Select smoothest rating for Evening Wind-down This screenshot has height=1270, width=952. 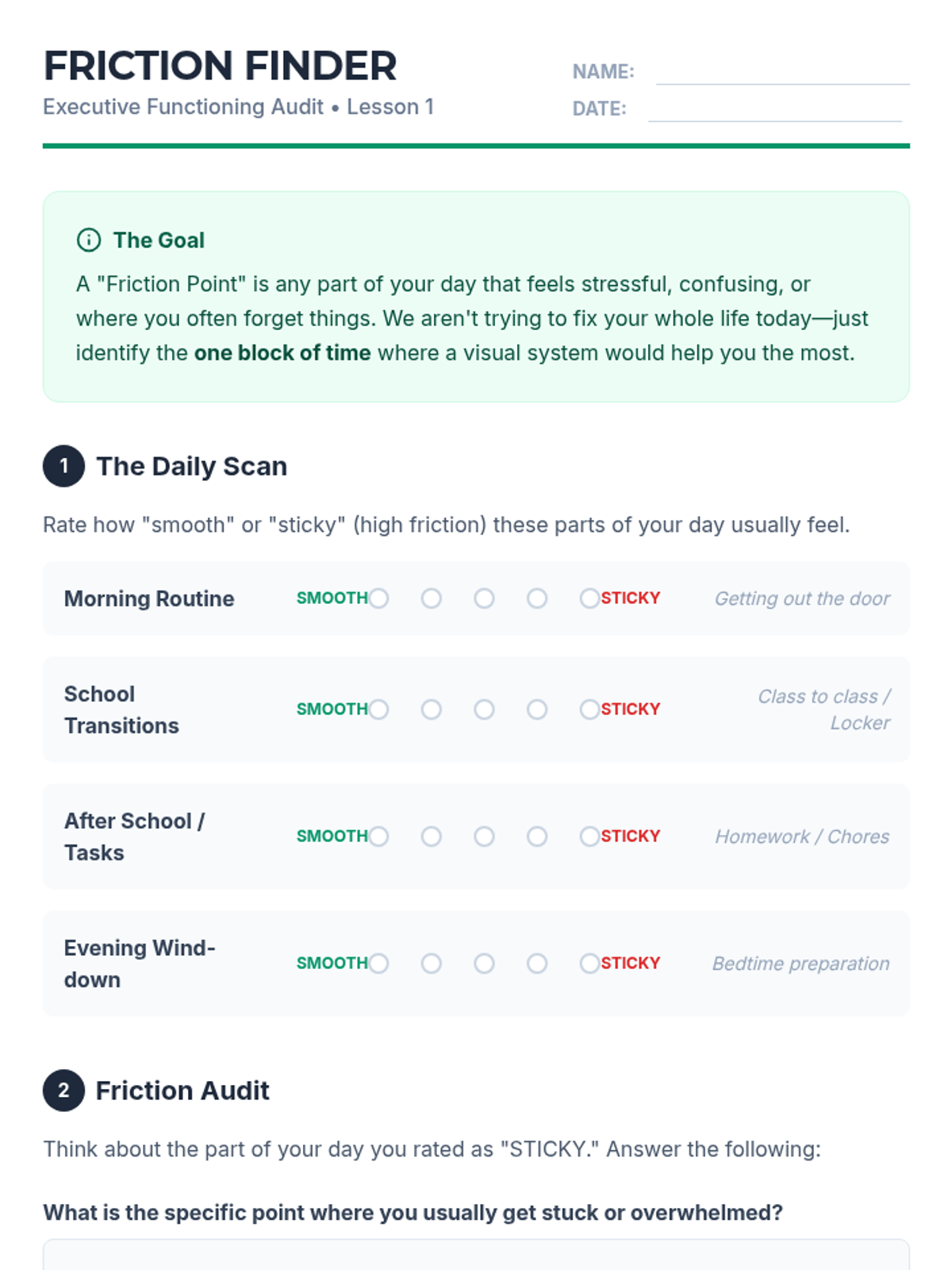(379, 964)
